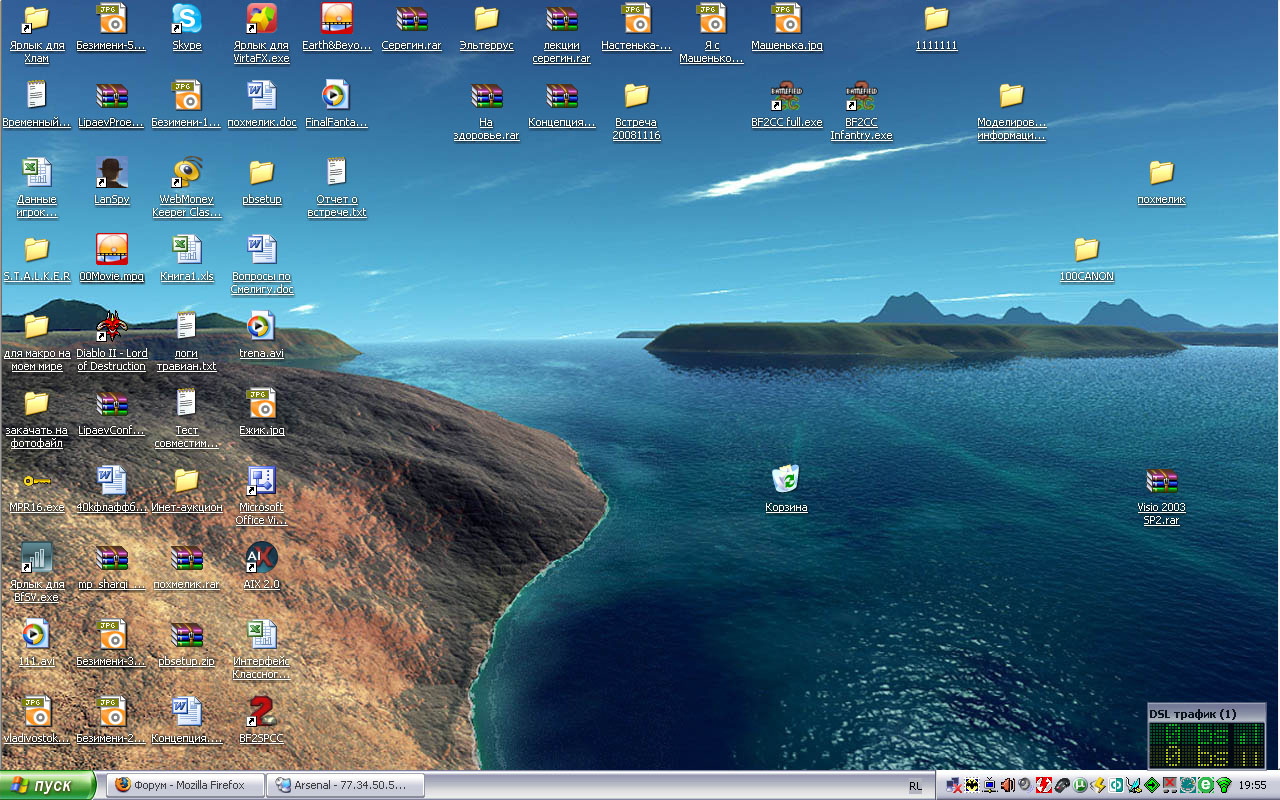This screenshot has height=800, width=1280.
Task: Select BF2CC full.exe shortcut
Action: 786,97
